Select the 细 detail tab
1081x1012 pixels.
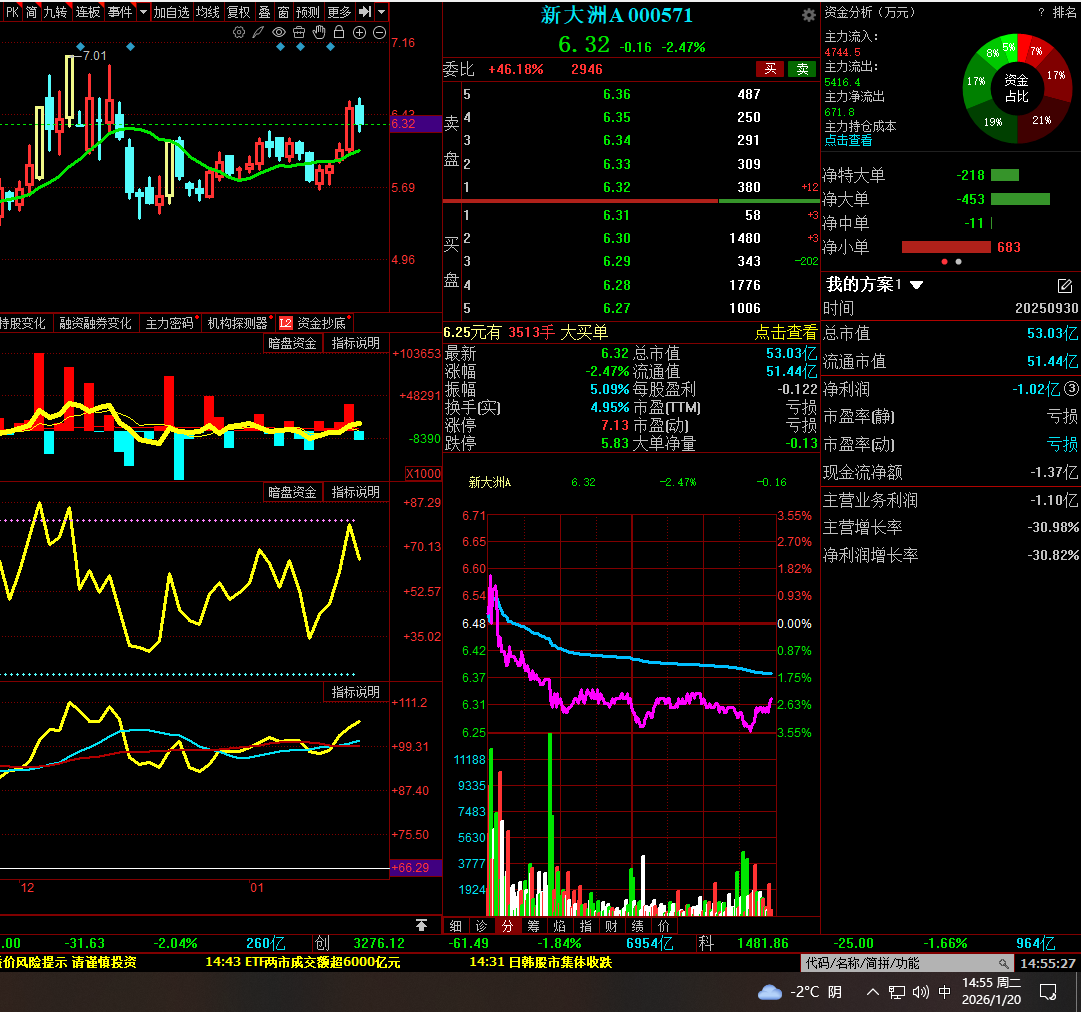456,926
